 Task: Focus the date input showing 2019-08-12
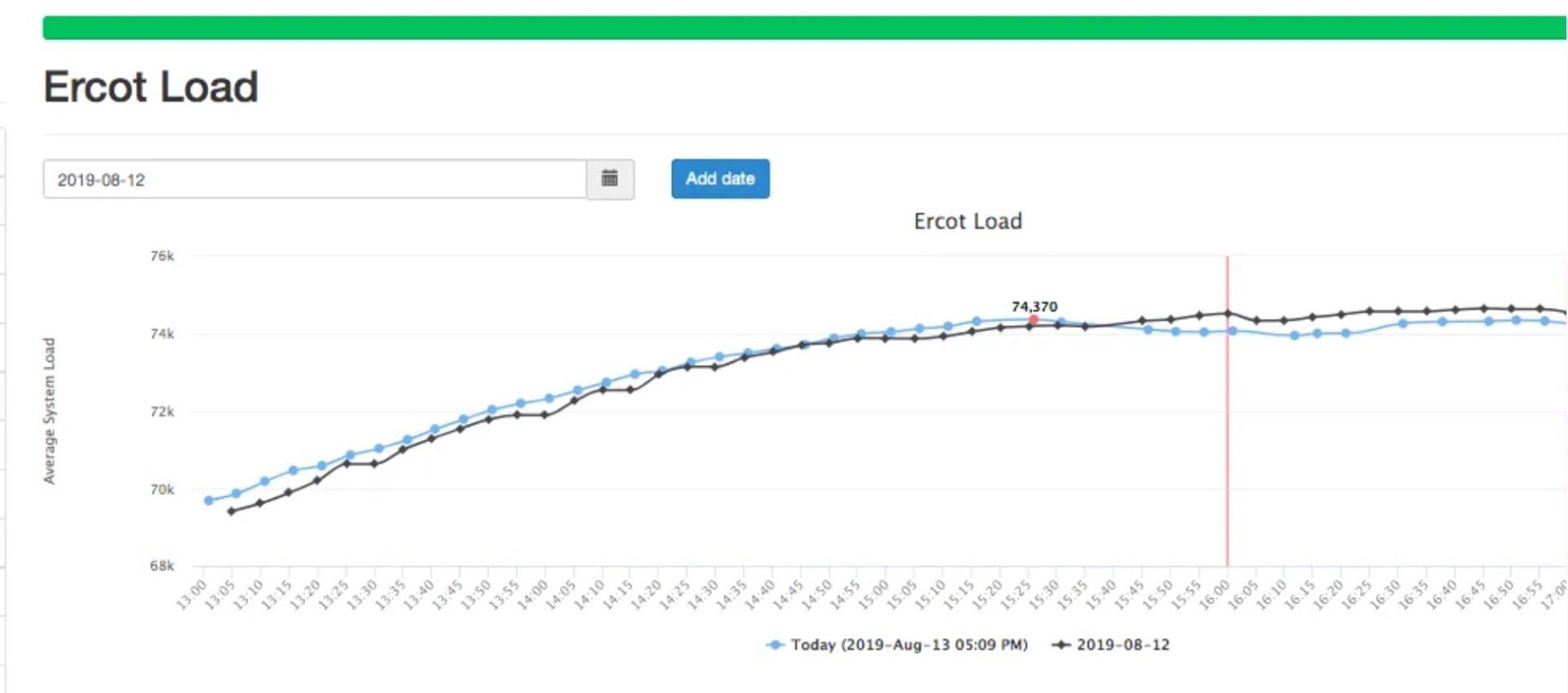coord(315,179)
